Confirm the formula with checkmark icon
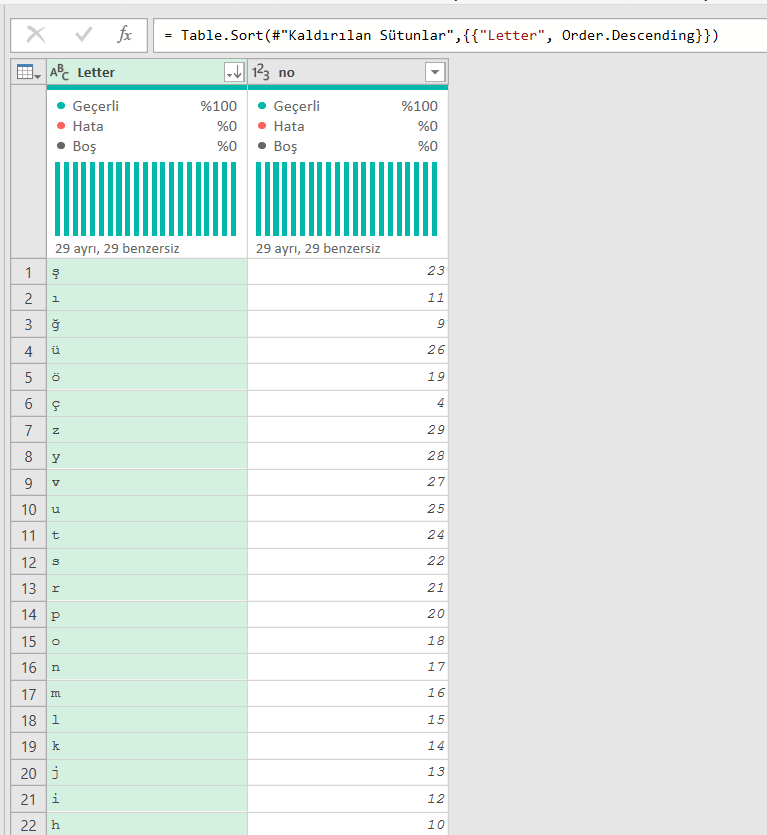The width and height of the screenshot is (767, 835). [x=84, y=35]
